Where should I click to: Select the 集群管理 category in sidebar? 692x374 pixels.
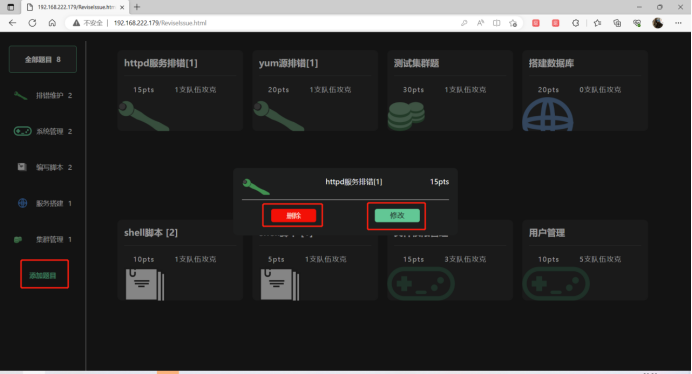43,239
